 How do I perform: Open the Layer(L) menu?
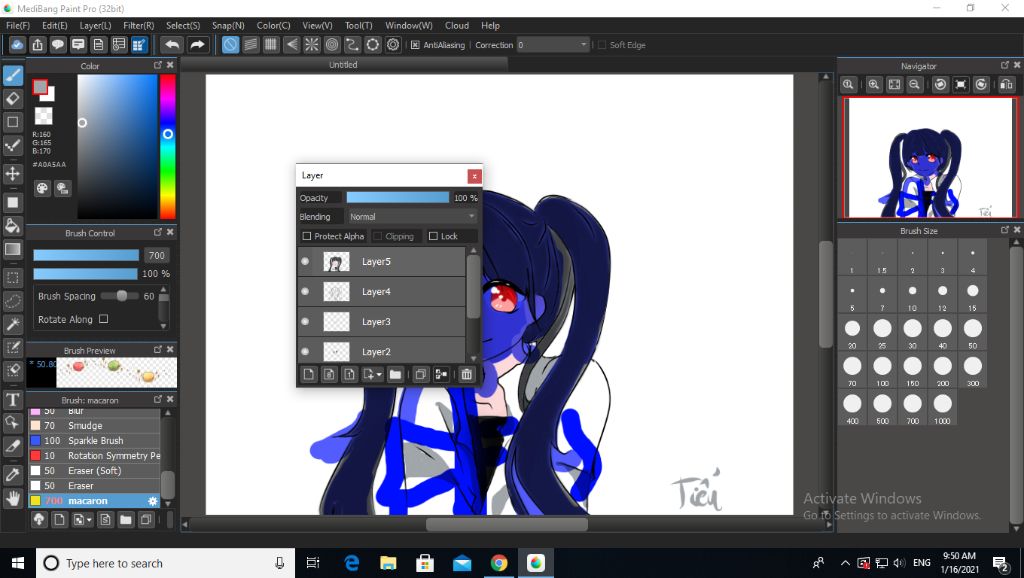click(x=95, y=25)
